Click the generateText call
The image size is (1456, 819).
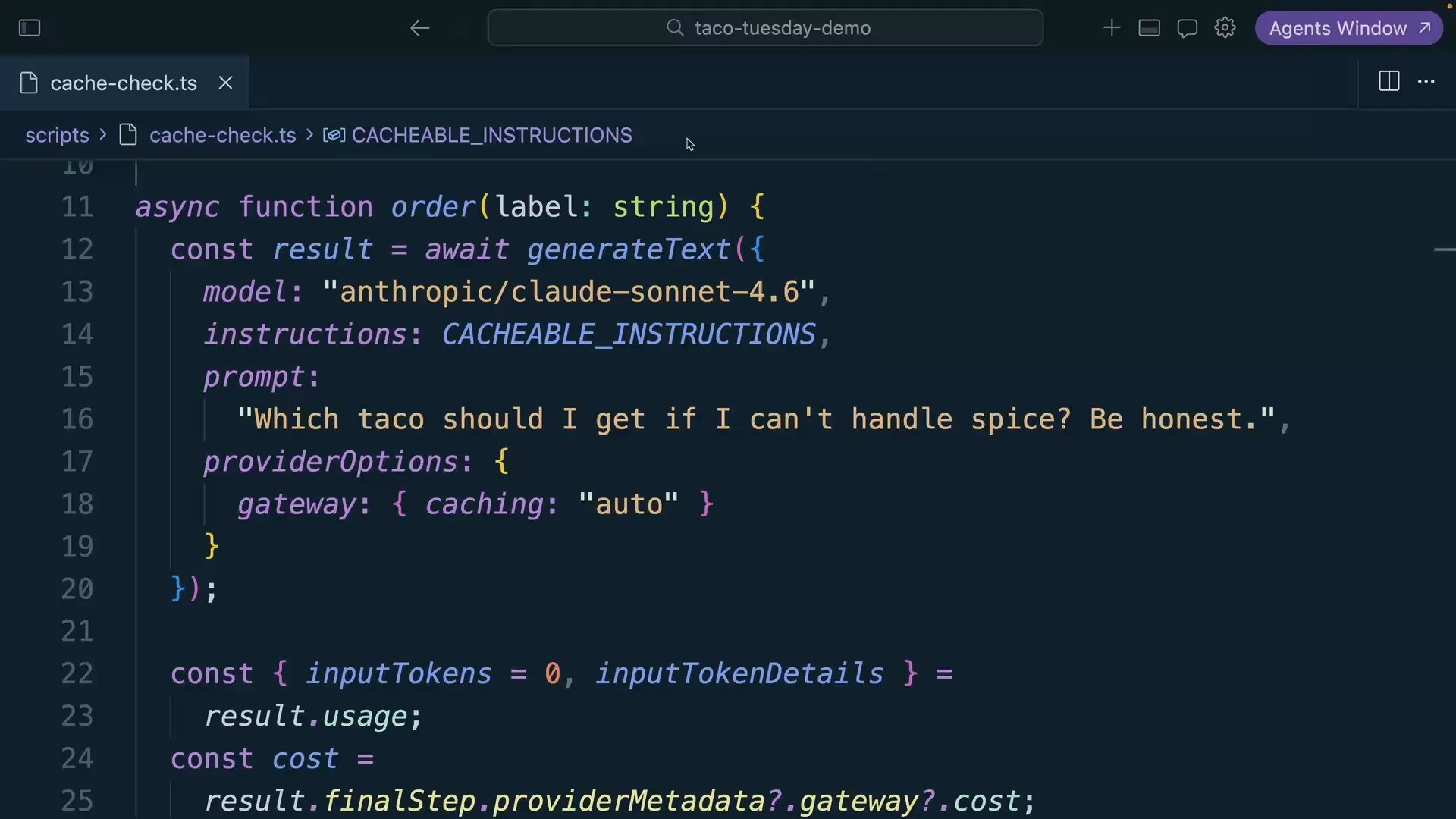(x=629, y=249)
